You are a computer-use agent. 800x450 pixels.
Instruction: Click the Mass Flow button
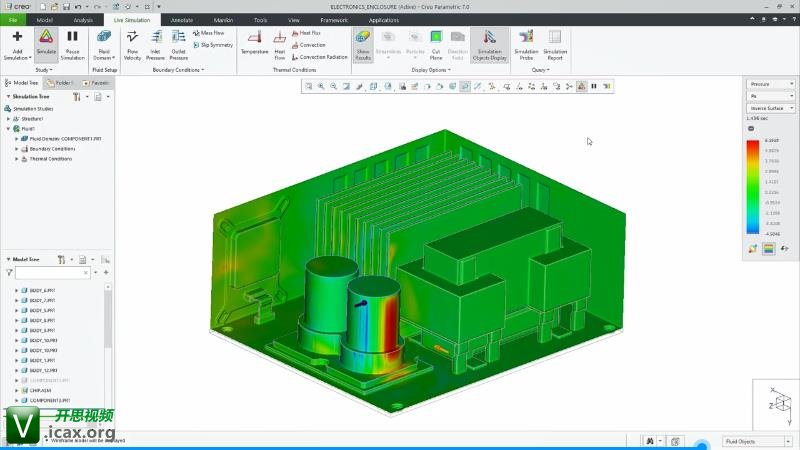212,33
